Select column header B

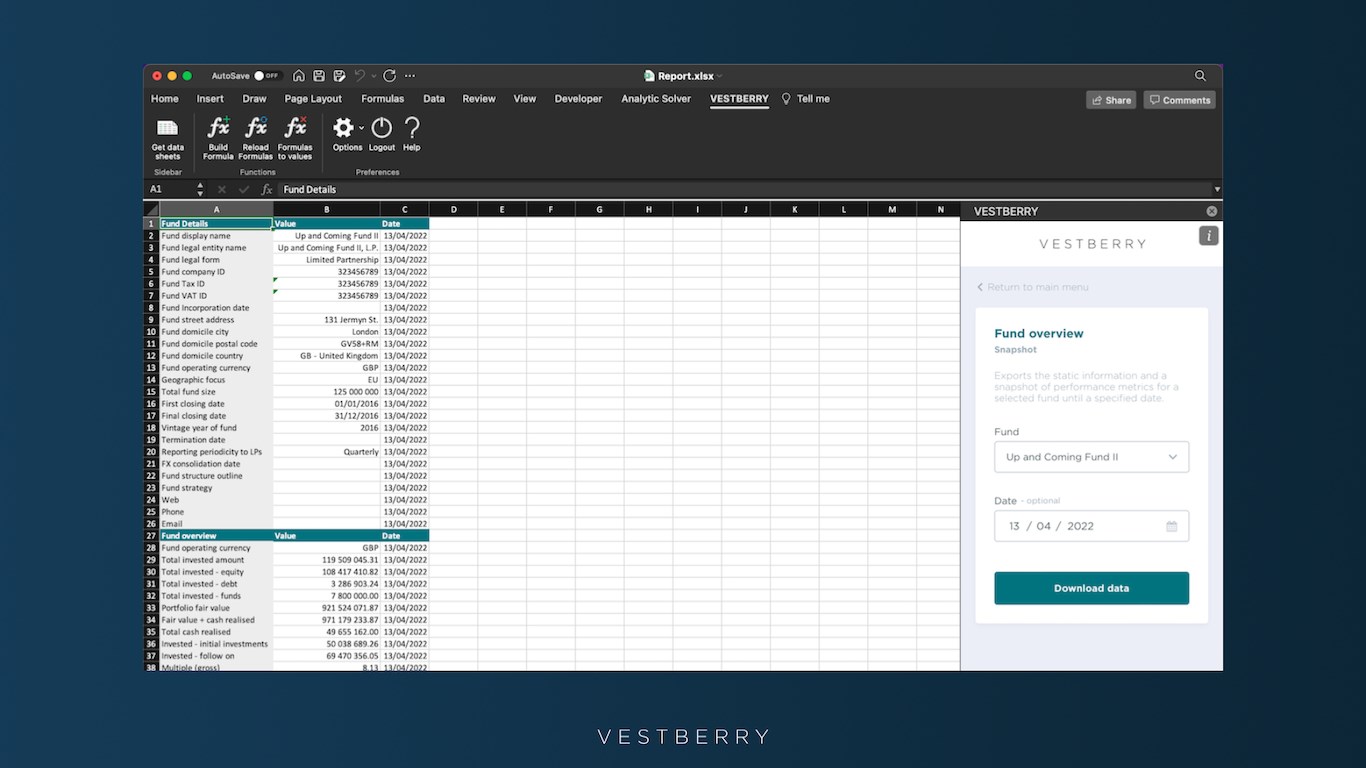[326, 210]
